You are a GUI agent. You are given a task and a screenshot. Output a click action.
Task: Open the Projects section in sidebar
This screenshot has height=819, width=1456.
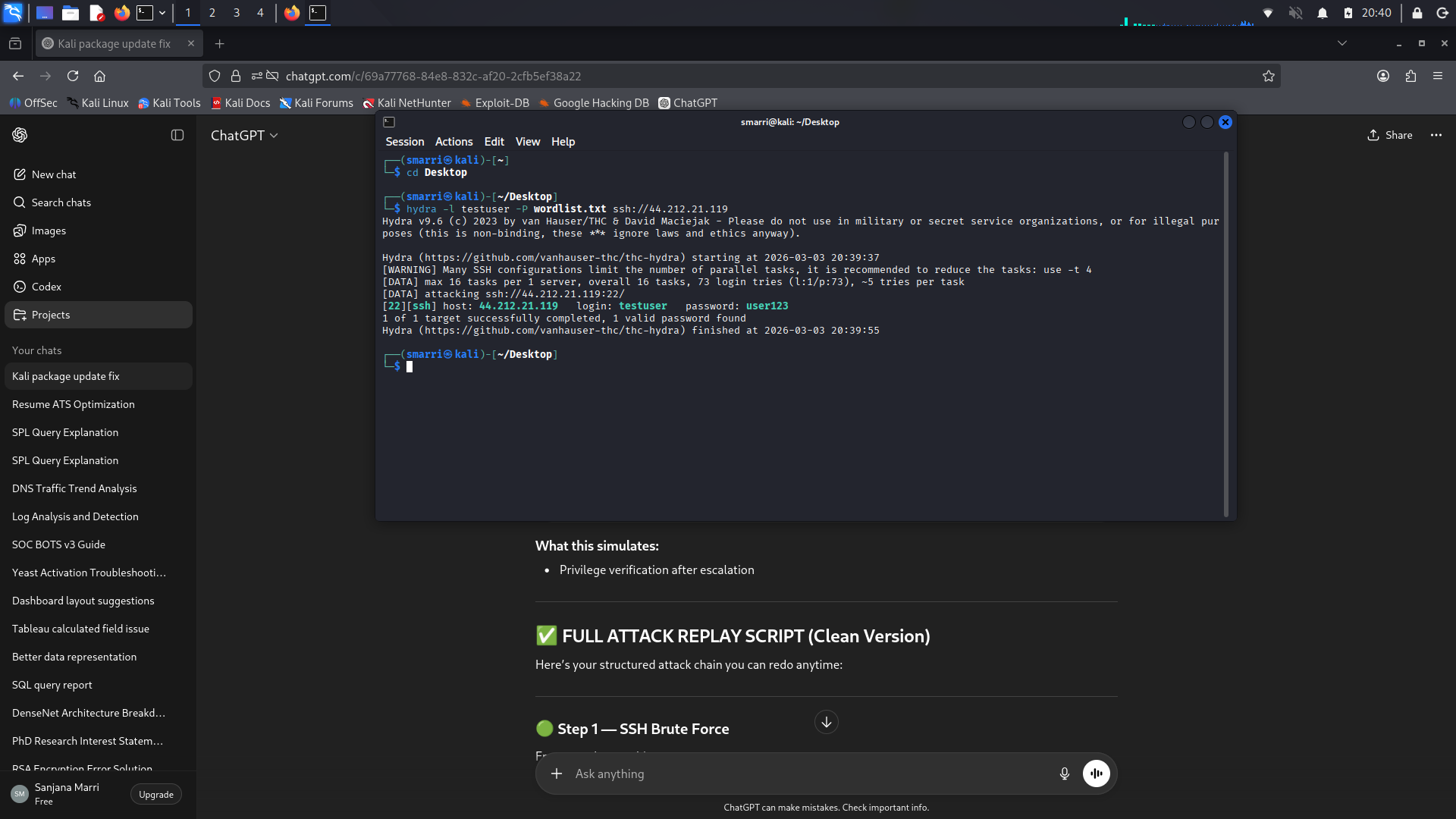click(52, 315)
